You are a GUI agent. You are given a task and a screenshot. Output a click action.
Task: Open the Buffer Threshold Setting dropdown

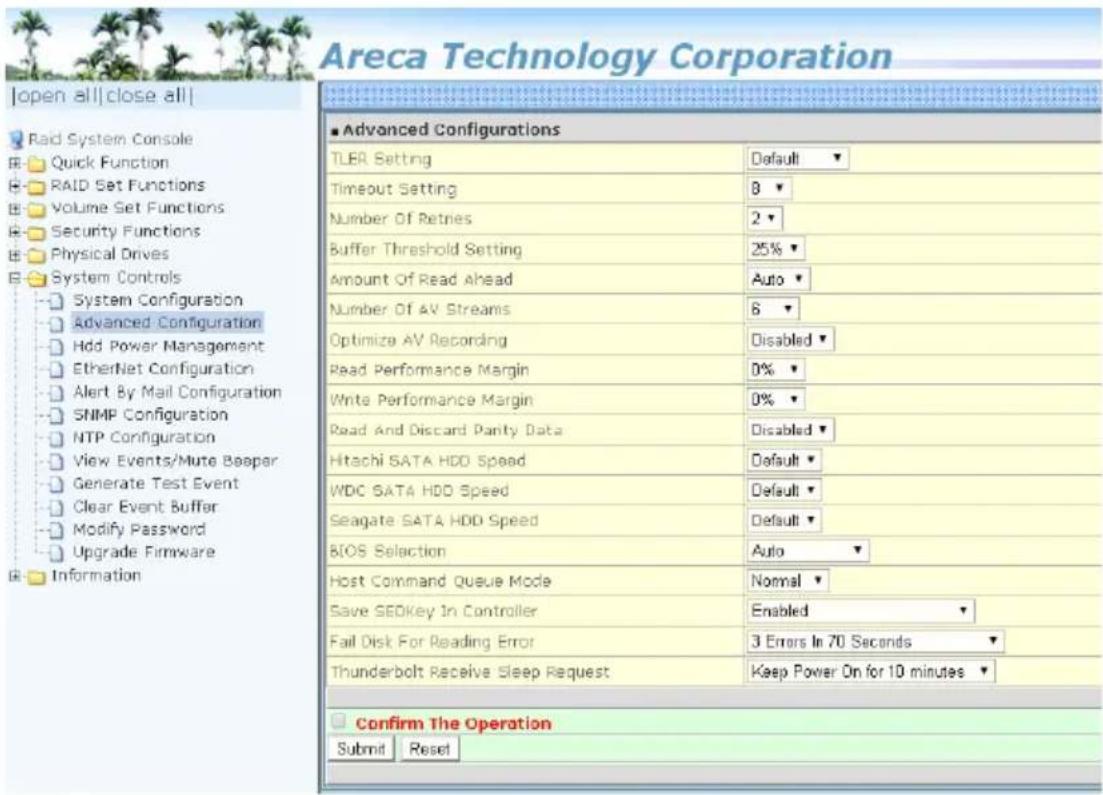775,248
